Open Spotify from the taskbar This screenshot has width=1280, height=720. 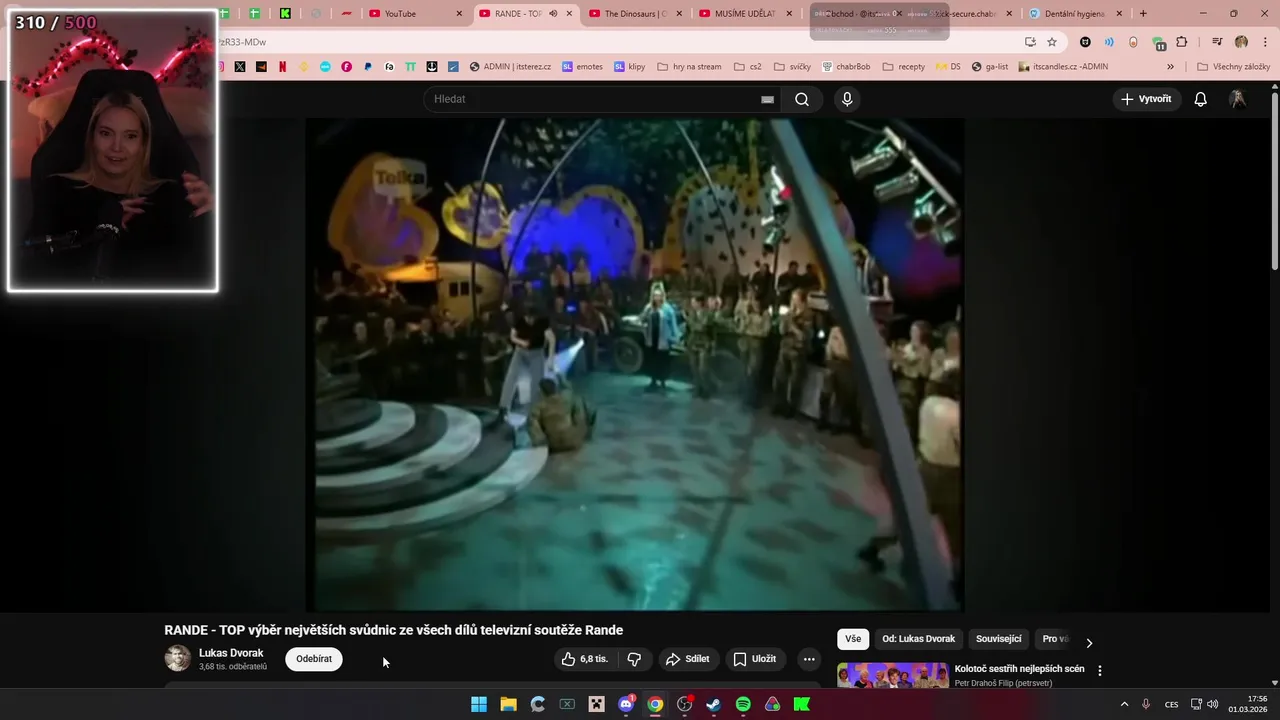tap(743, 704)
